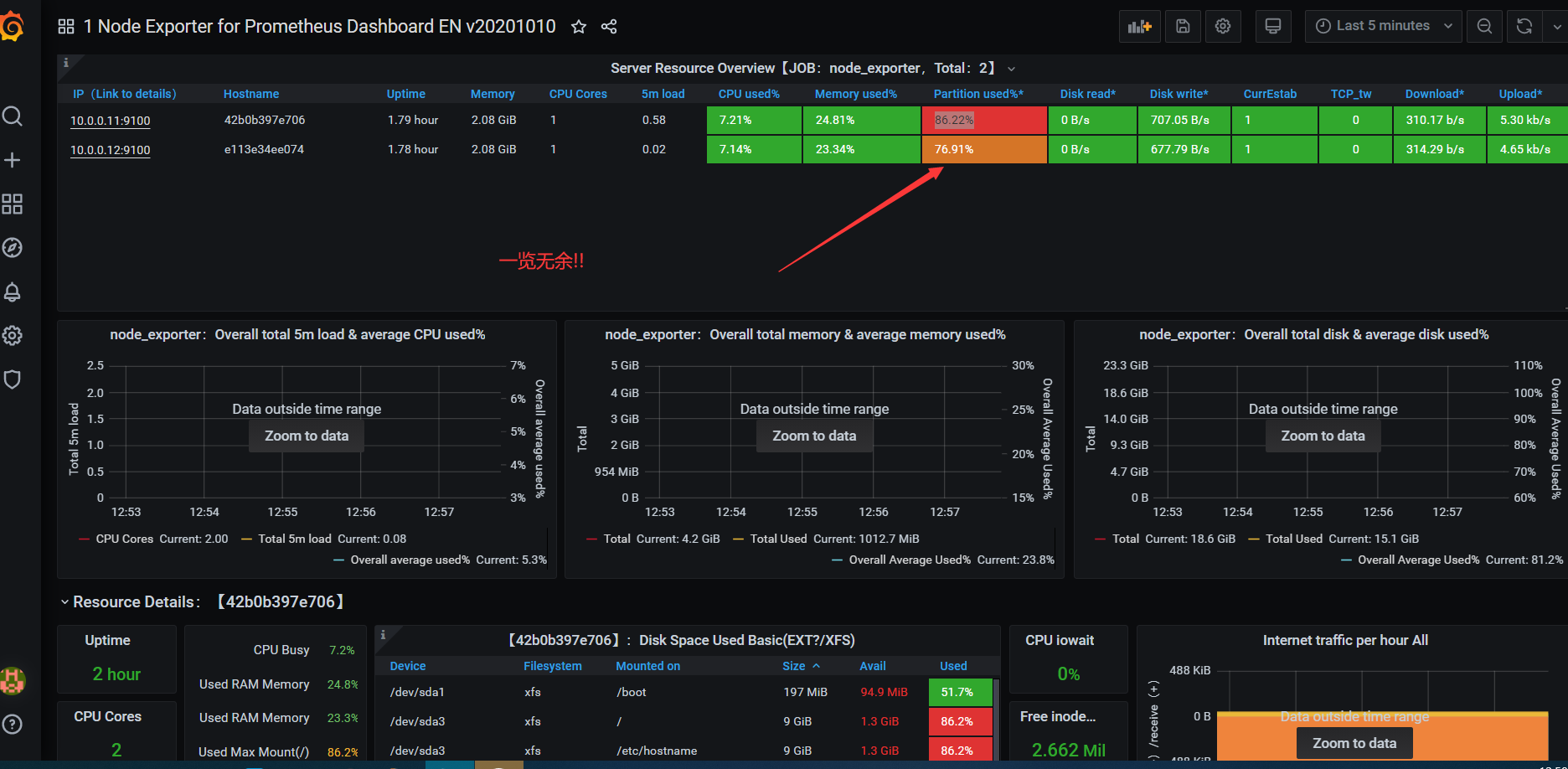
Task: Open the dashboard grid icon beside title
Action: point(66,27)
